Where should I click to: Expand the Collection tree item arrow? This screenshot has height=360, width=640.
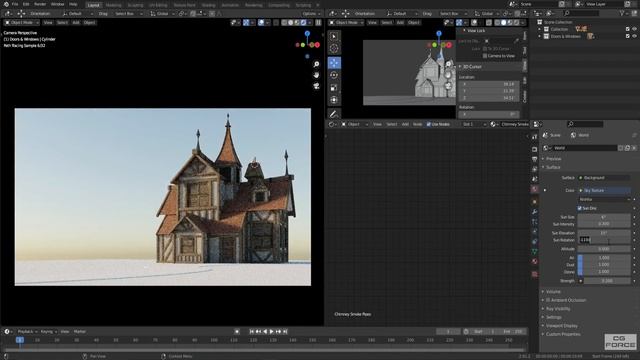[x=540, y=29]
